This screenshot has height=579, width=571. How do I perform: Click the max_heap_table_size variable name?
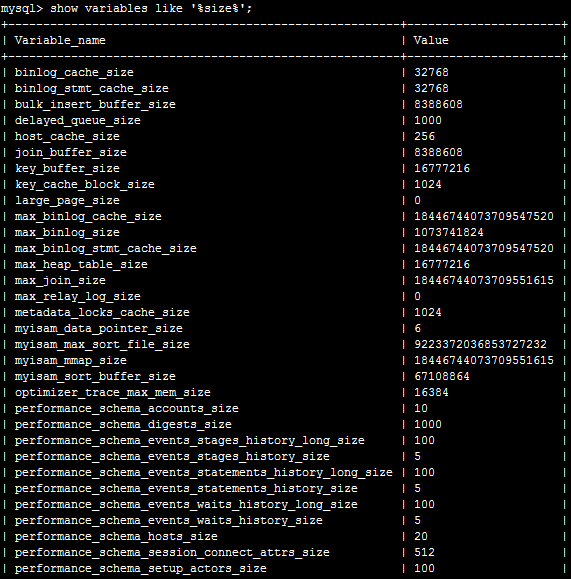81,264
